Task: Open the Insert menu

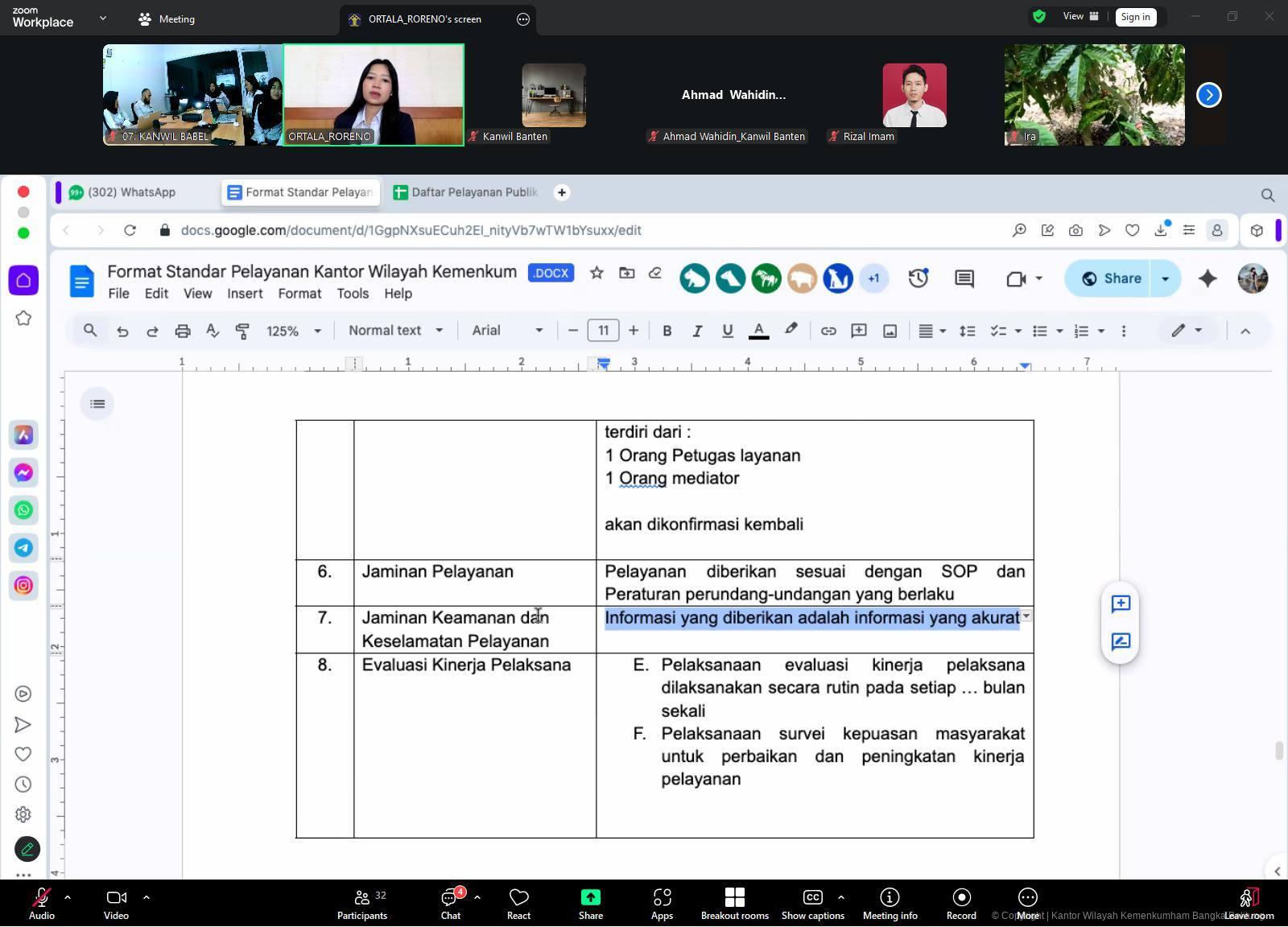Action: pos(245,294)
